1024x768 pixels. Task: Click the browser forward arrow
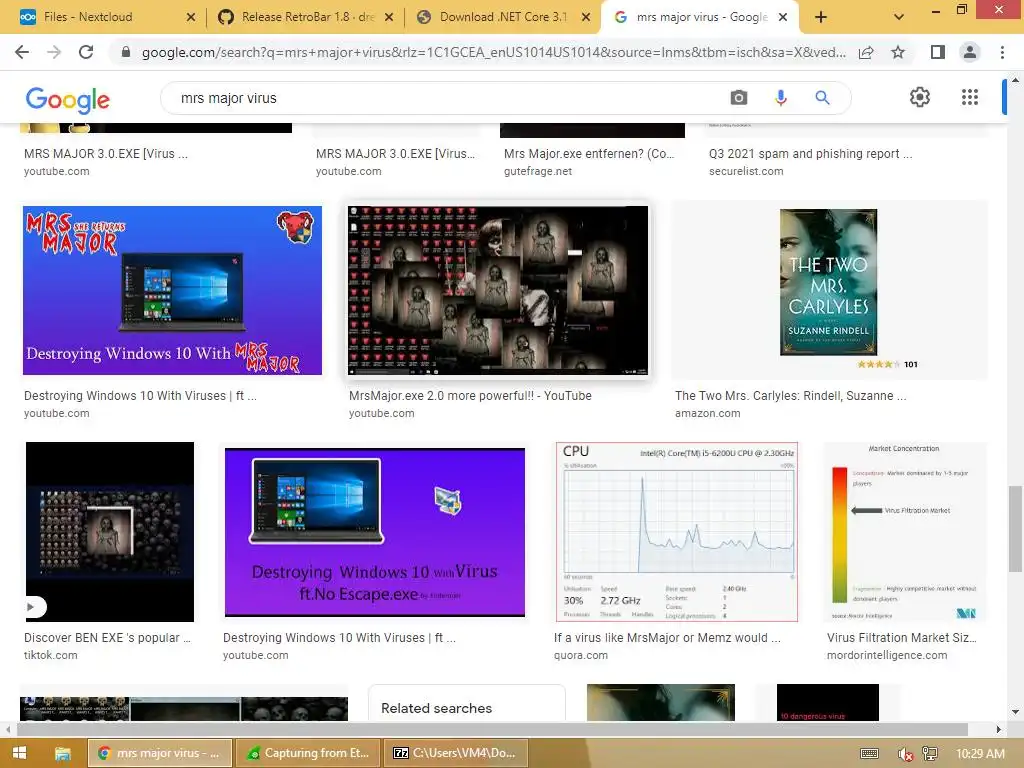point(54,52)
